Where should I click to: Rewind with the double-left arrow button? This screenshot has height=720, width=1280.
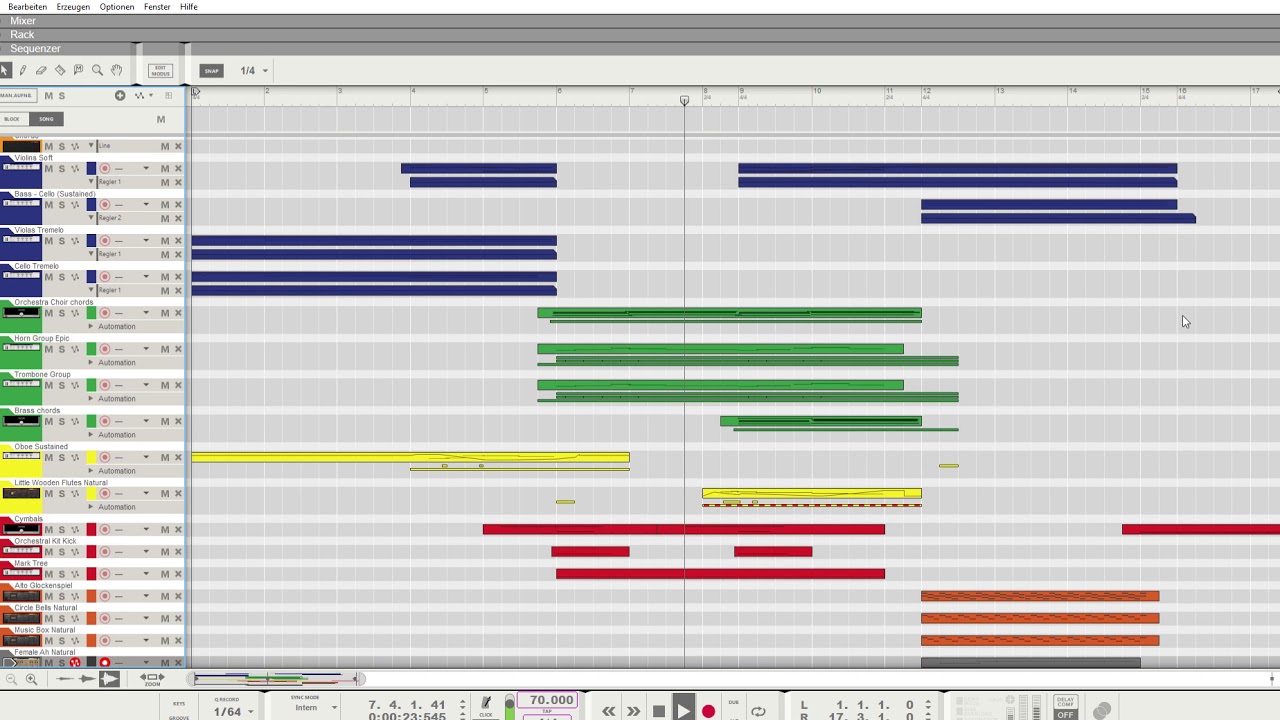[608, 711]
